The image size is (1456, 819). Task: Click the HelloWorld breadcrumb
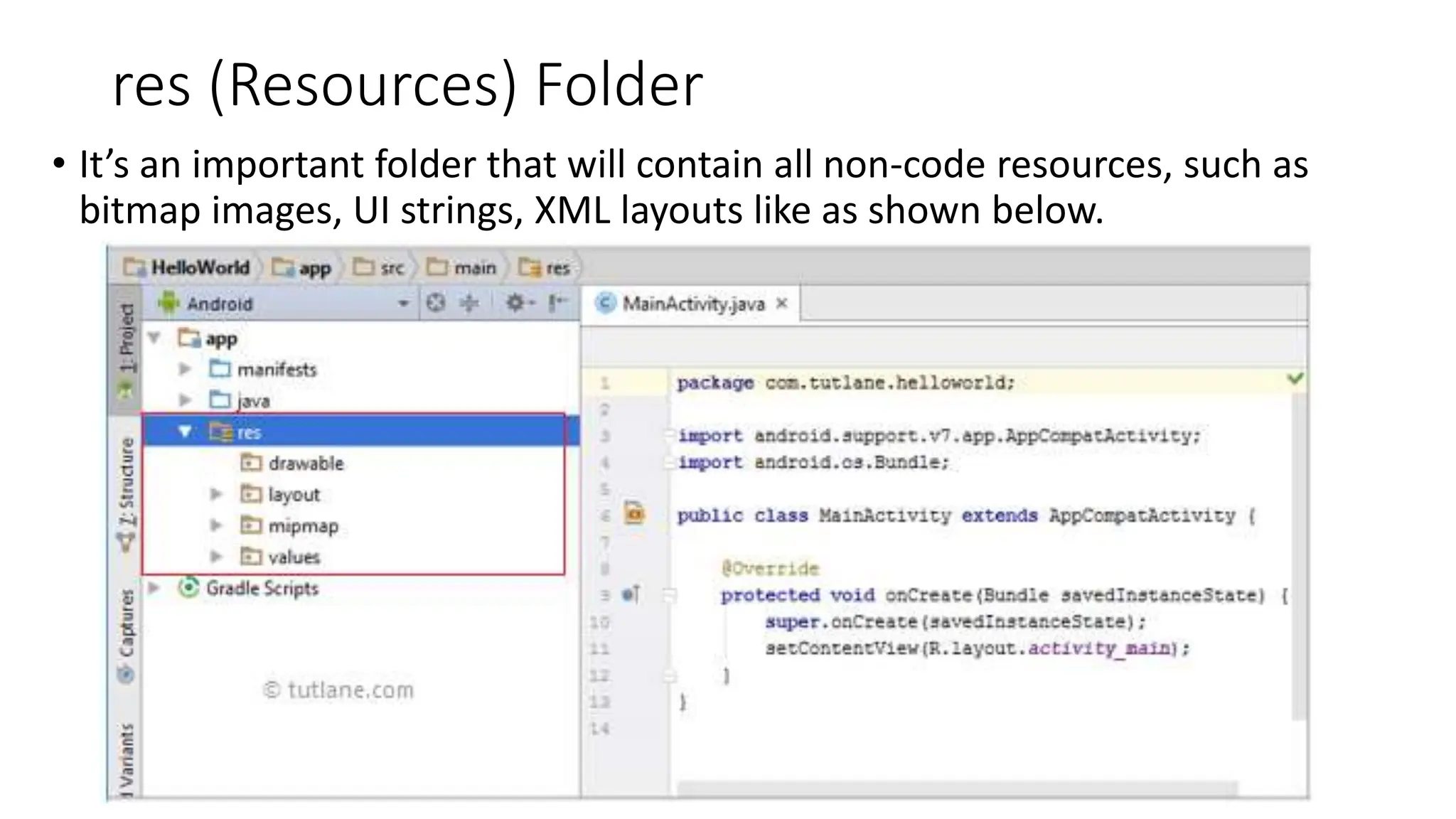point(187,267)
